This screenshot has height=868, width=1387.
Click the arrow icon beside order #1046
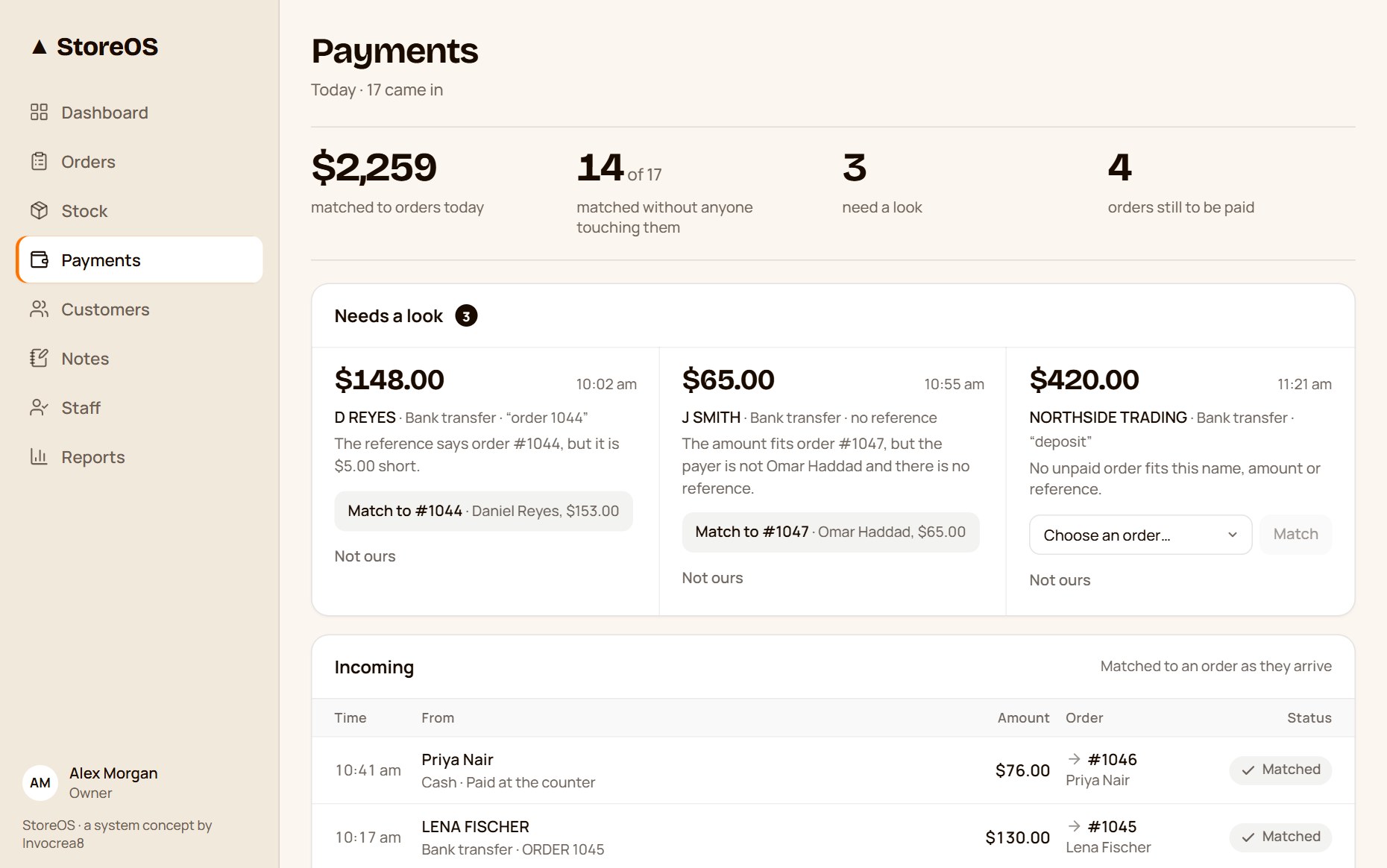click(1074, 759)
